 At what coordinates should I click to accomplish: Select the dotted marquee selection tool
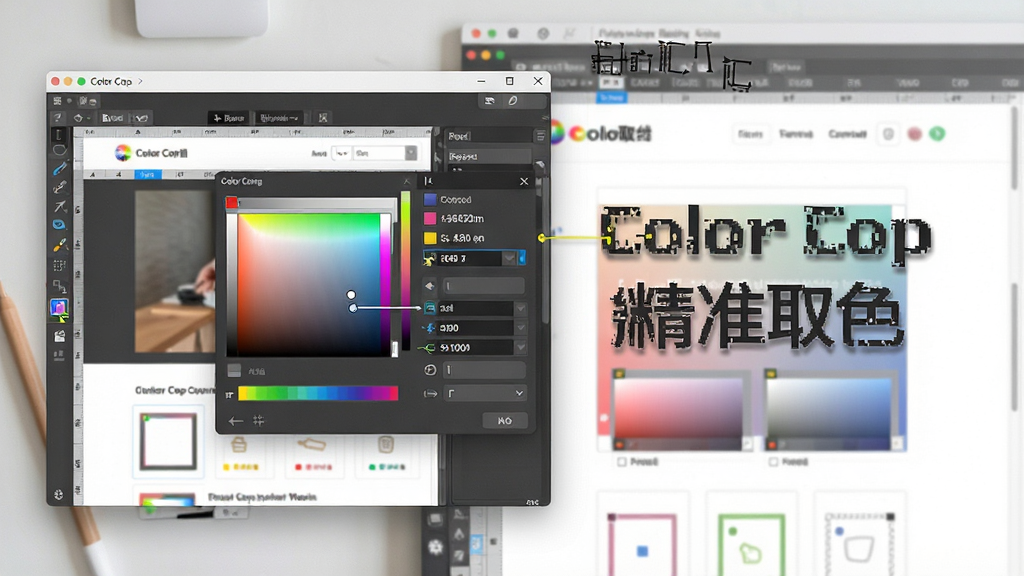coord(59,265)
